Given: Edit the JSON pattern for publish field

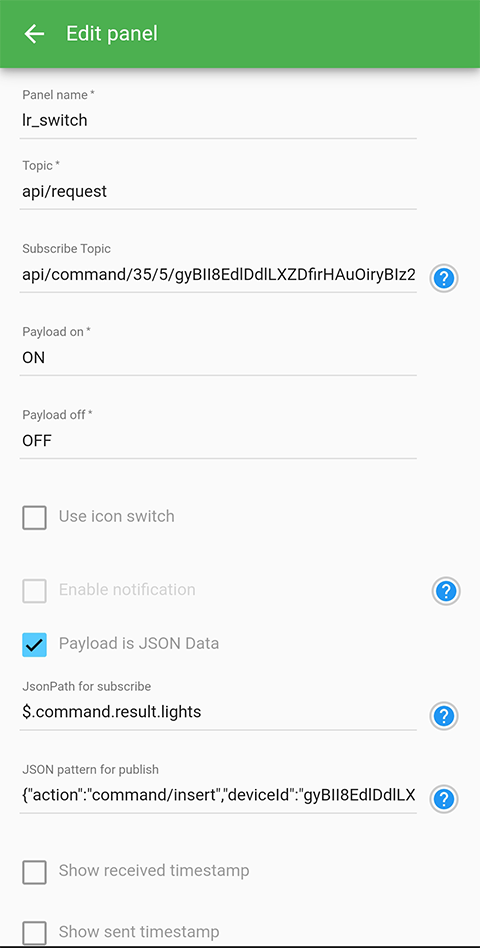Looking at the screenshot, I should point(218,796).
